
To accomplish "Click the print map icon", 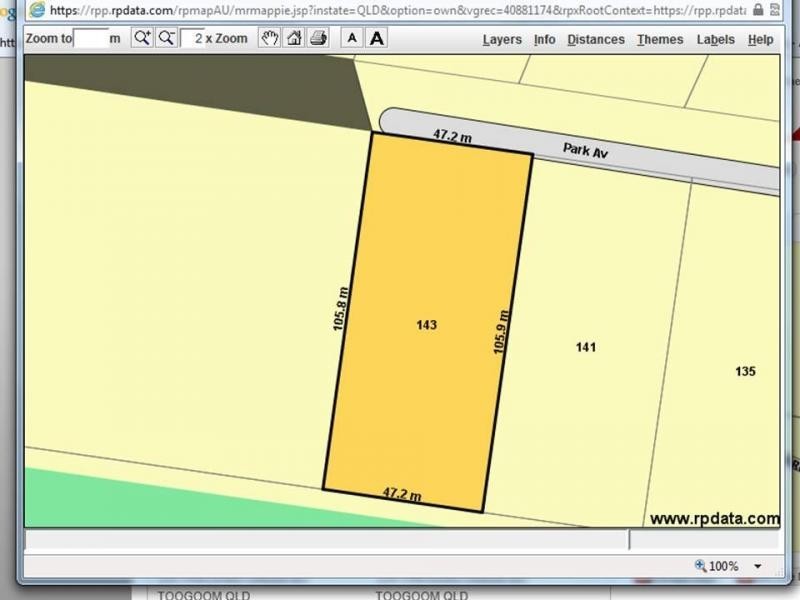I will coord(318,38).
